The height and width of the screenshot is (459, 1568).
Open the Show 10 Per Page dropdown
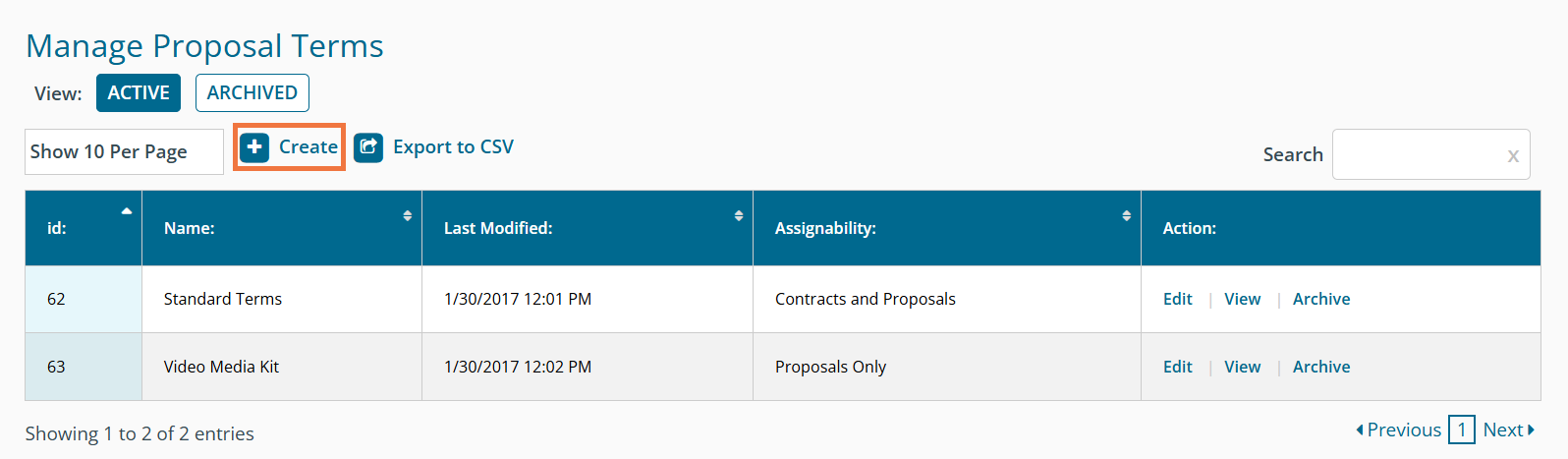pos(124,152)
